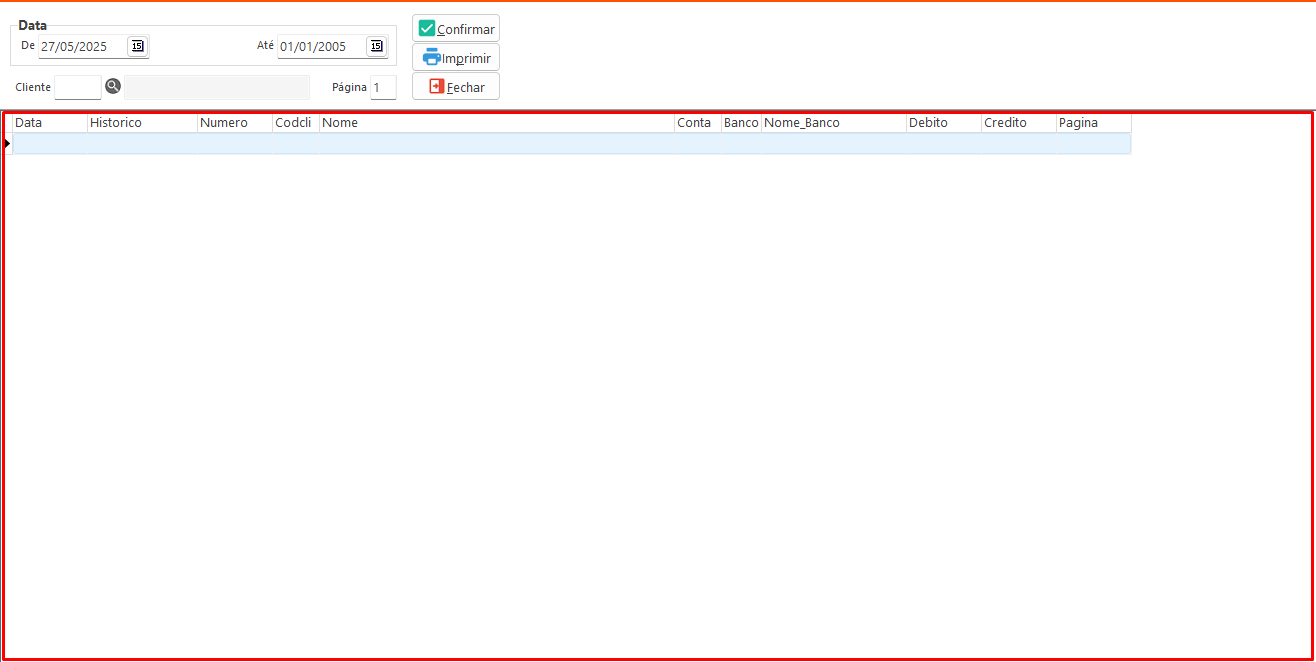Click the Numero column header
1316x662 pixels.
click(235, 123)
